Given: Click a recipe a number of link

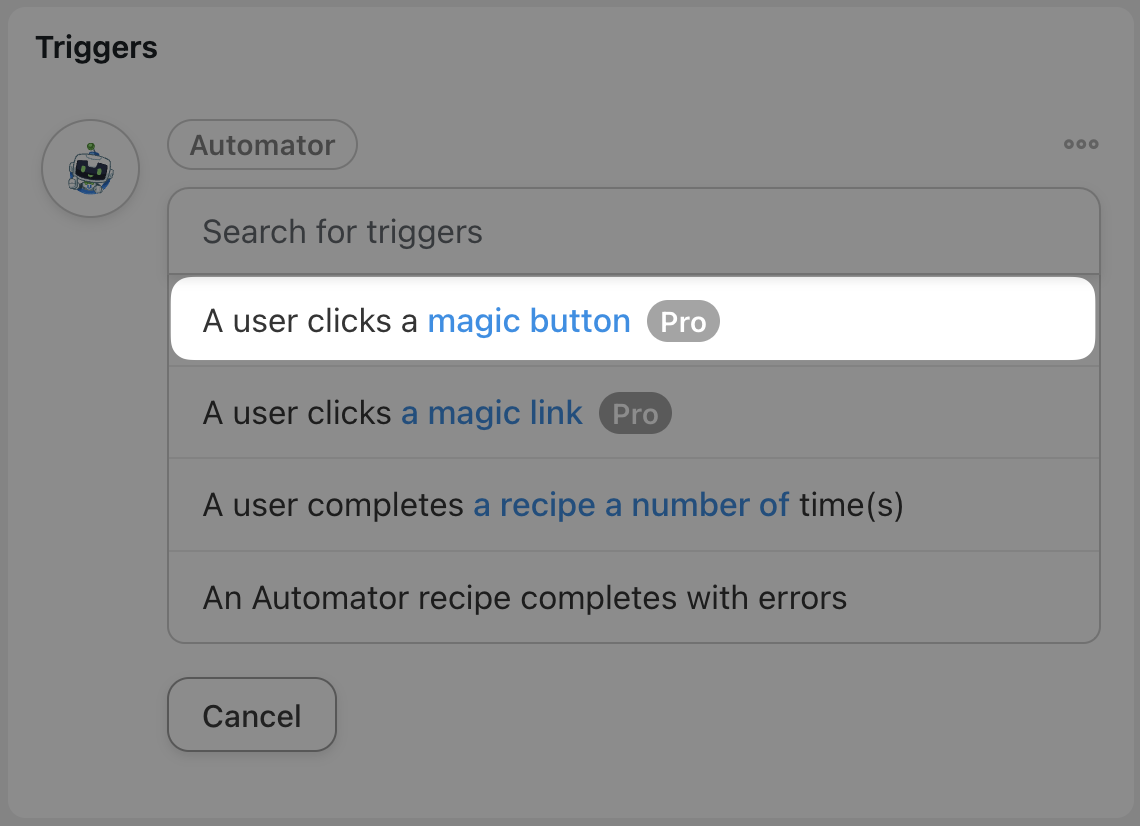Looking at the screenshot, I should pyautogui.click(x=630, y=505).
